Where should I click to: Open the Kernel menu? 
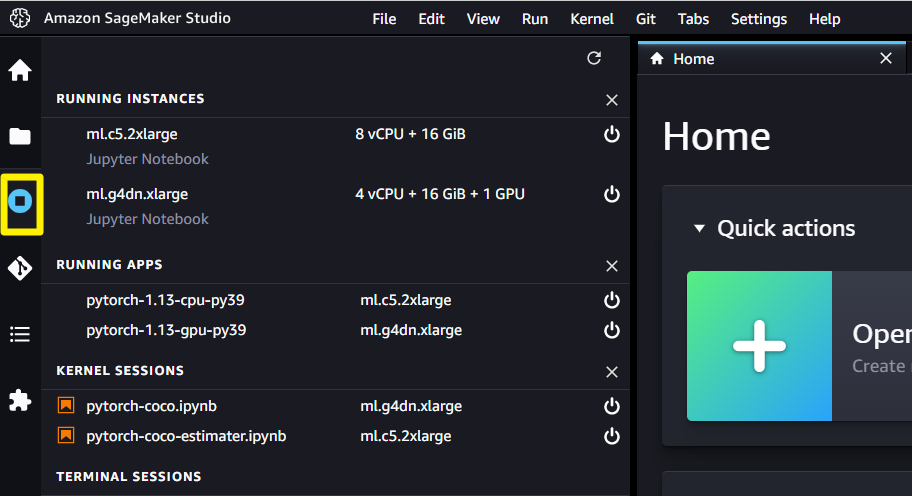pyautogui.click(x=592, y=19)
